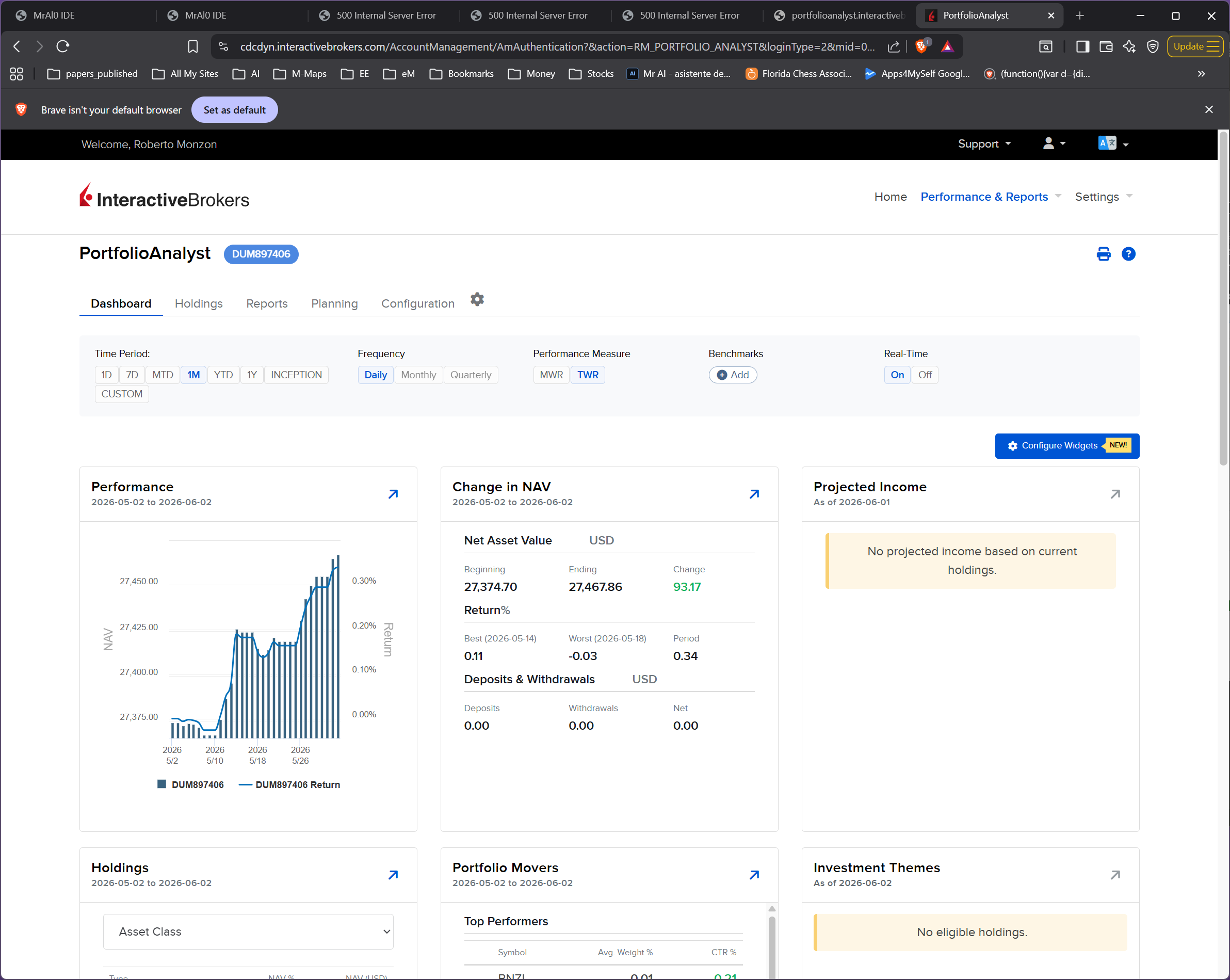The width and height of the screenshot is (1230, 980).
Task: Click the Portfolio Movers widget scrollbar
Action: [x=771, y=942]
